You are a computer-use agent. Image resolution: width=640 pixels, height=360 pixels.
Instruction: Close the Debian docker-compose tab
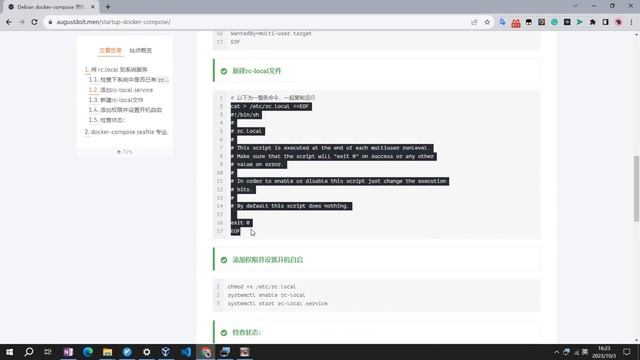click(93, 7)
